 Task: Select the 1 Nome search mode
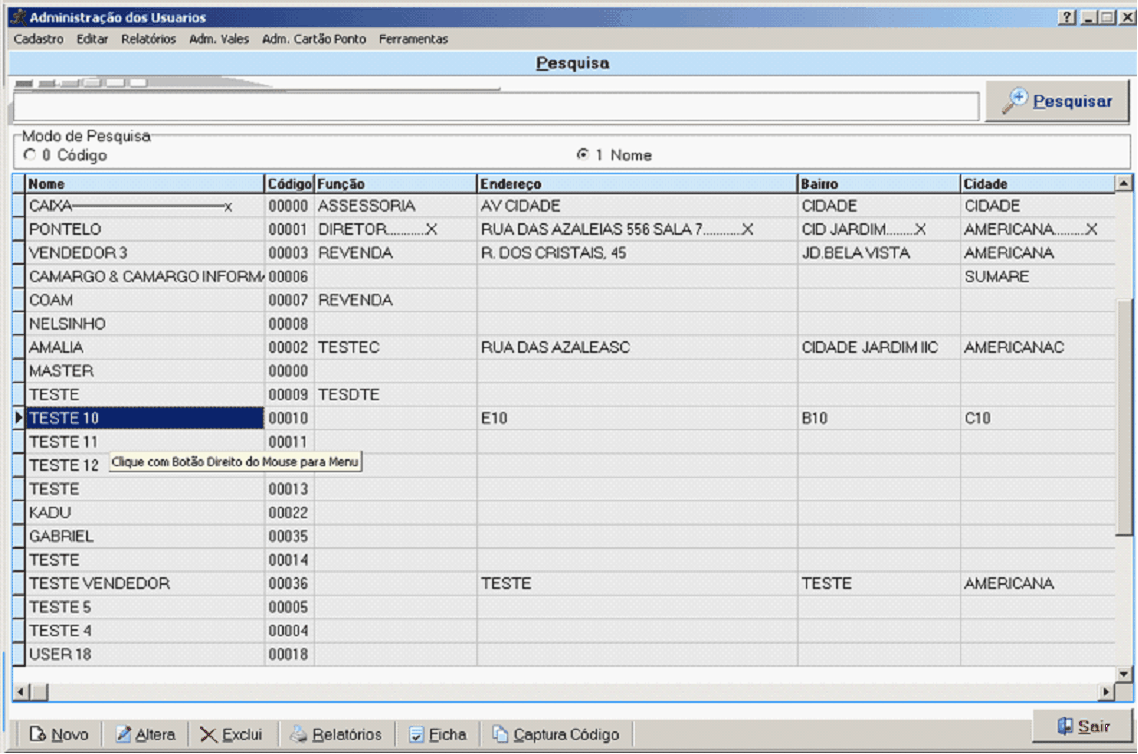coord(582,156)
